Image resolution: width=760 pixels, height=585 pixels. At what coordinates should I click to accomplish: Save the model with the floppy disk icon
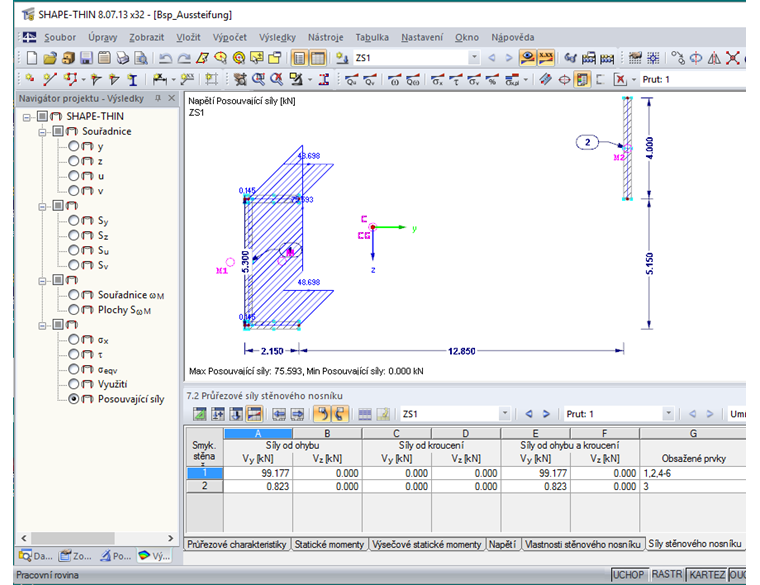pyautogui.click(x=86, y=58)
